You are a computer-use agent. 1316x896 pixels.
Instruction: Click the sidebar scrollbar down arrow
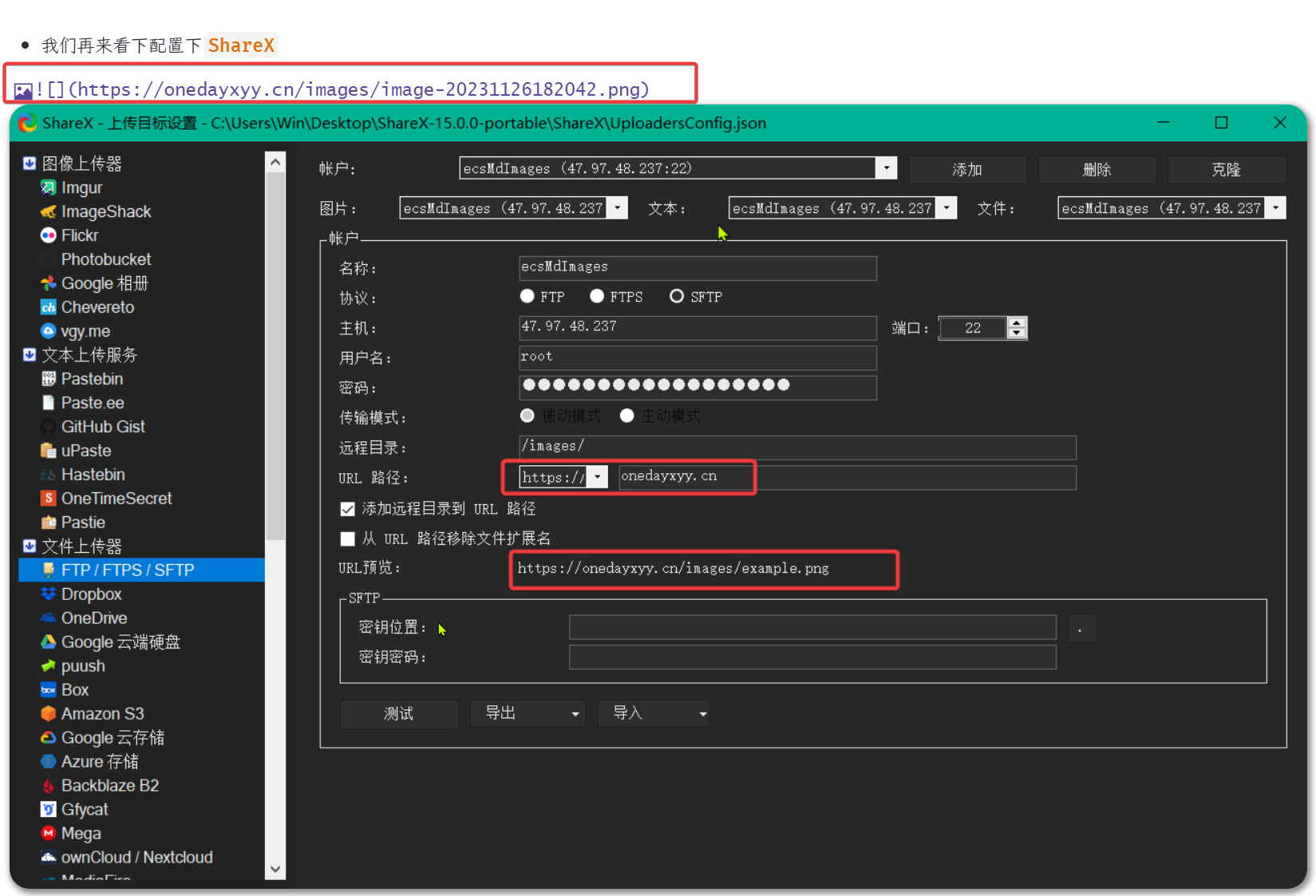[x=275, y=870]
